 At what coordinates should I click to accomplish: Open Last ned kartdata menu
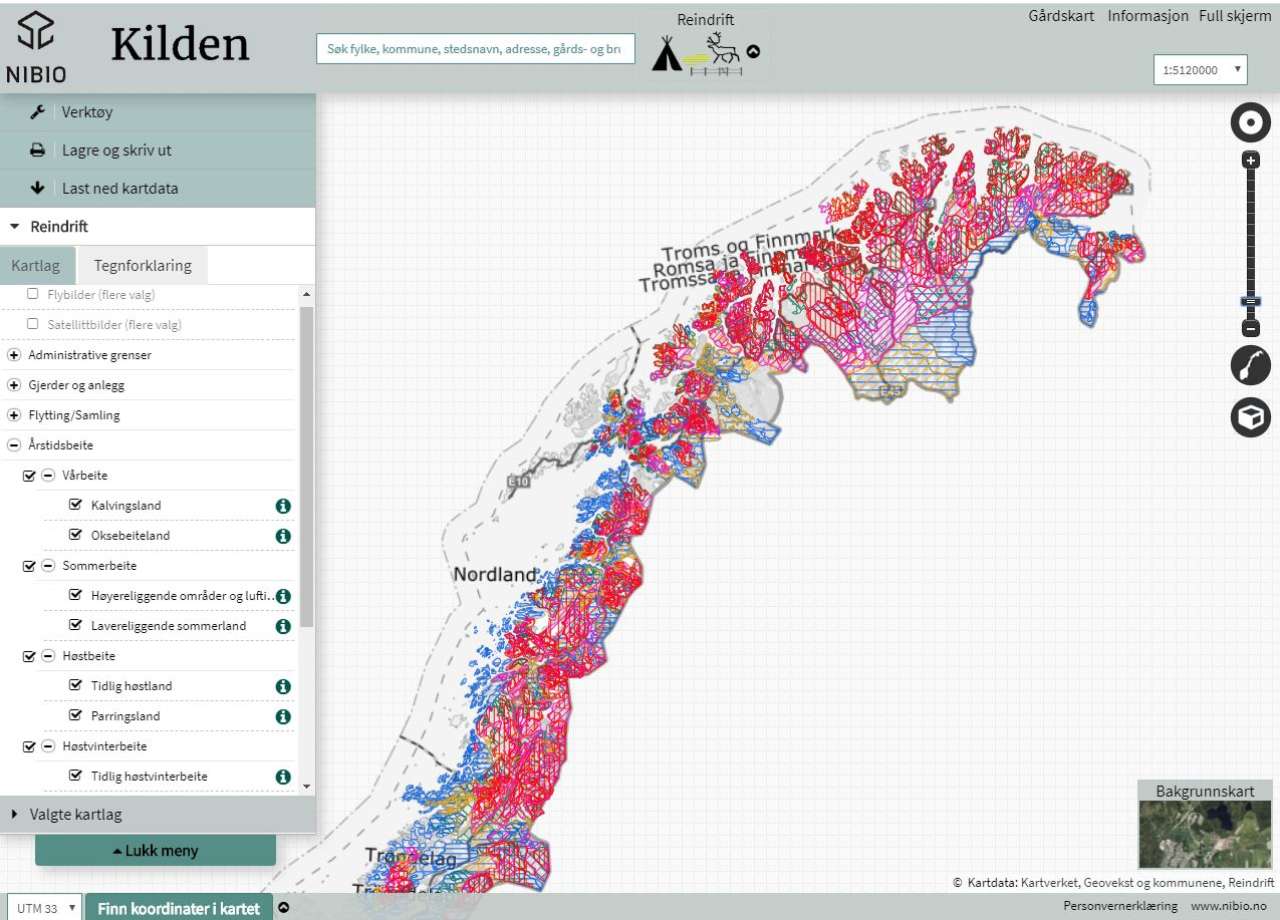point(158,188)
